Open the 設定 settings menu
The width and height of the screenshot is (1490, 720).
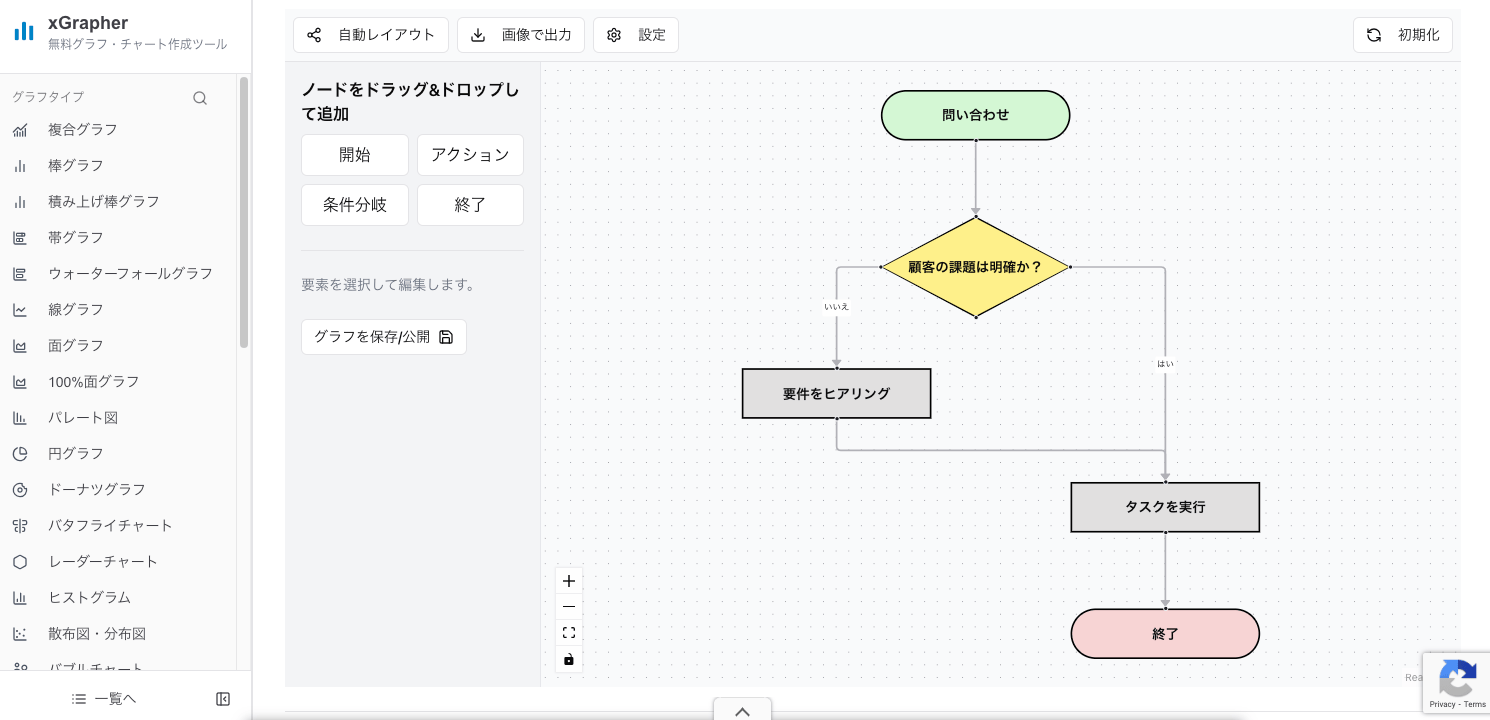tap(636, 34)
